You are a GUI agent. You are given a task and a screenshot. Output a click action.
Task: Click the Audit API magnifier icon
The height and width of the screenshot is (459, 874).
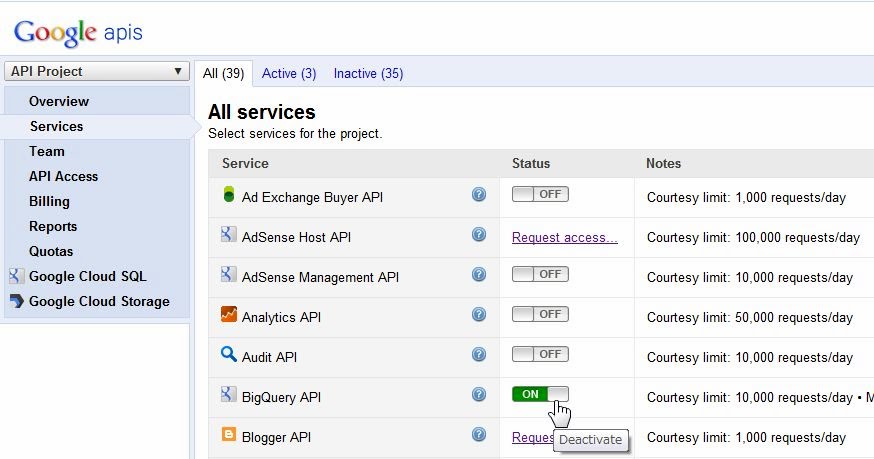click(228, 354)
